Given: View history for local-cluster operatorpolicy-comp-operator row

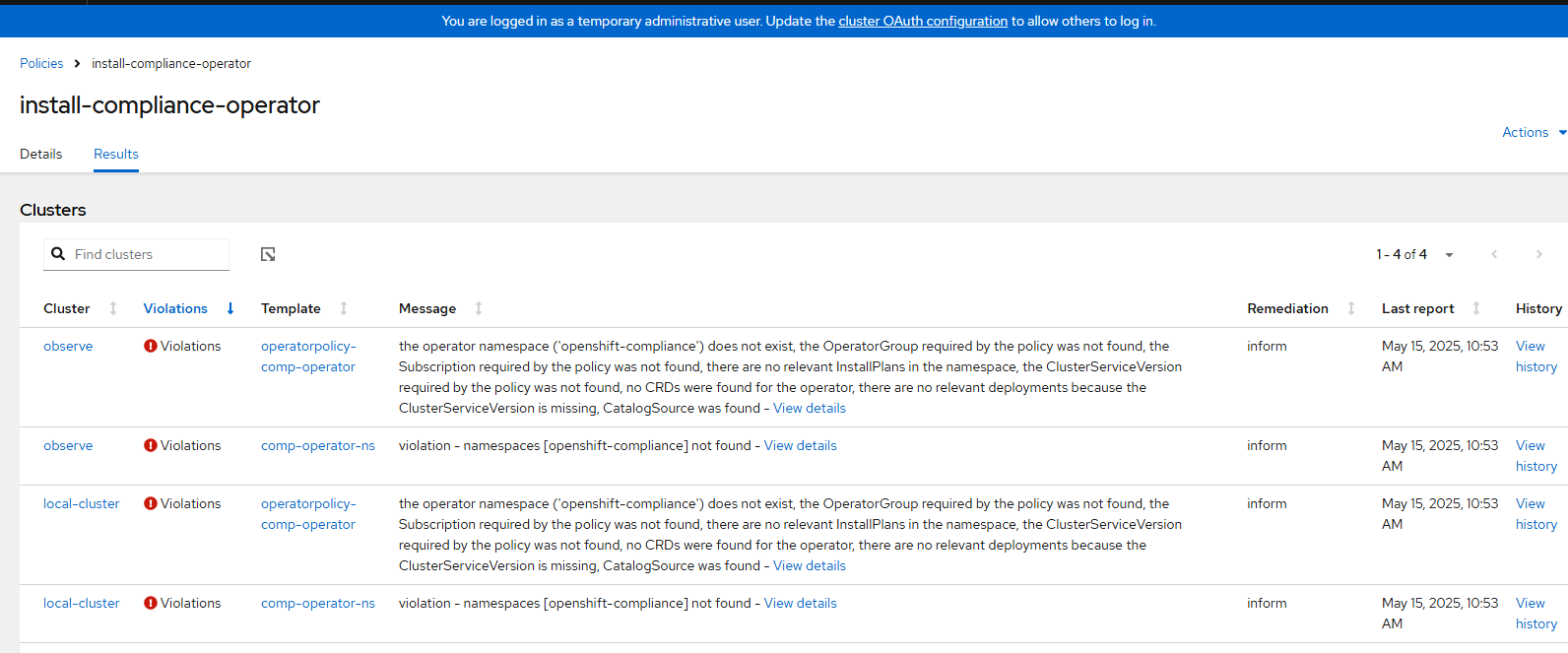Looking at the screenshot, I should tap(1536, 514).
